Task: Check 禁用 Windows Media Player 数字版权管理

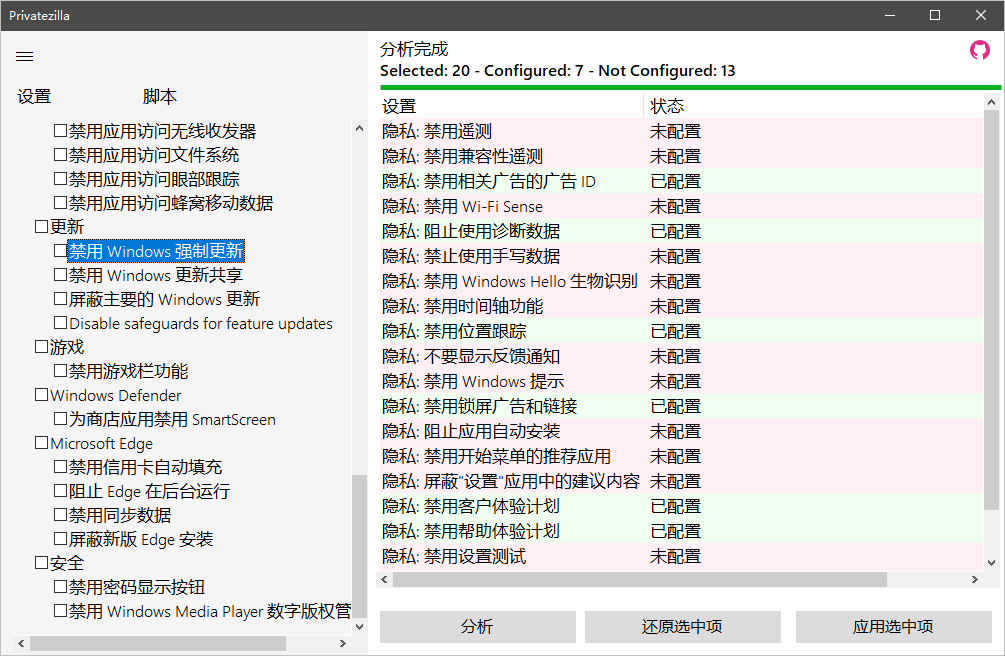Action: (x=61, y=611)
